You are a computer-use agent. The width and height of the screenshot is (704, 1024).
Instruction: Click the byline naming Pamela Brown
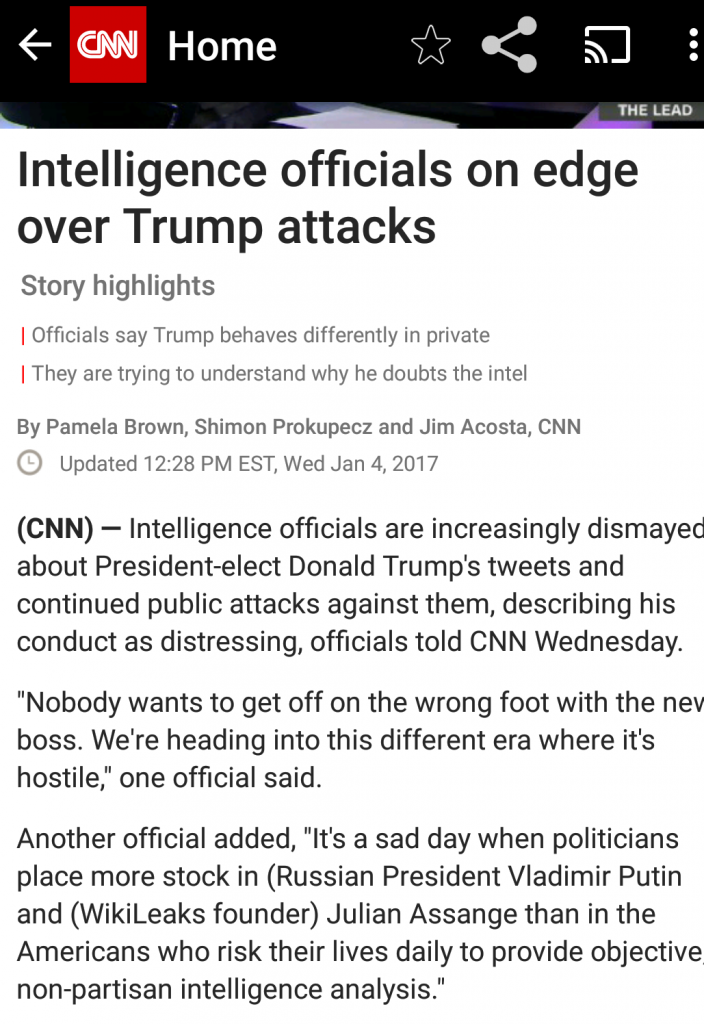[x=299, y=427]
